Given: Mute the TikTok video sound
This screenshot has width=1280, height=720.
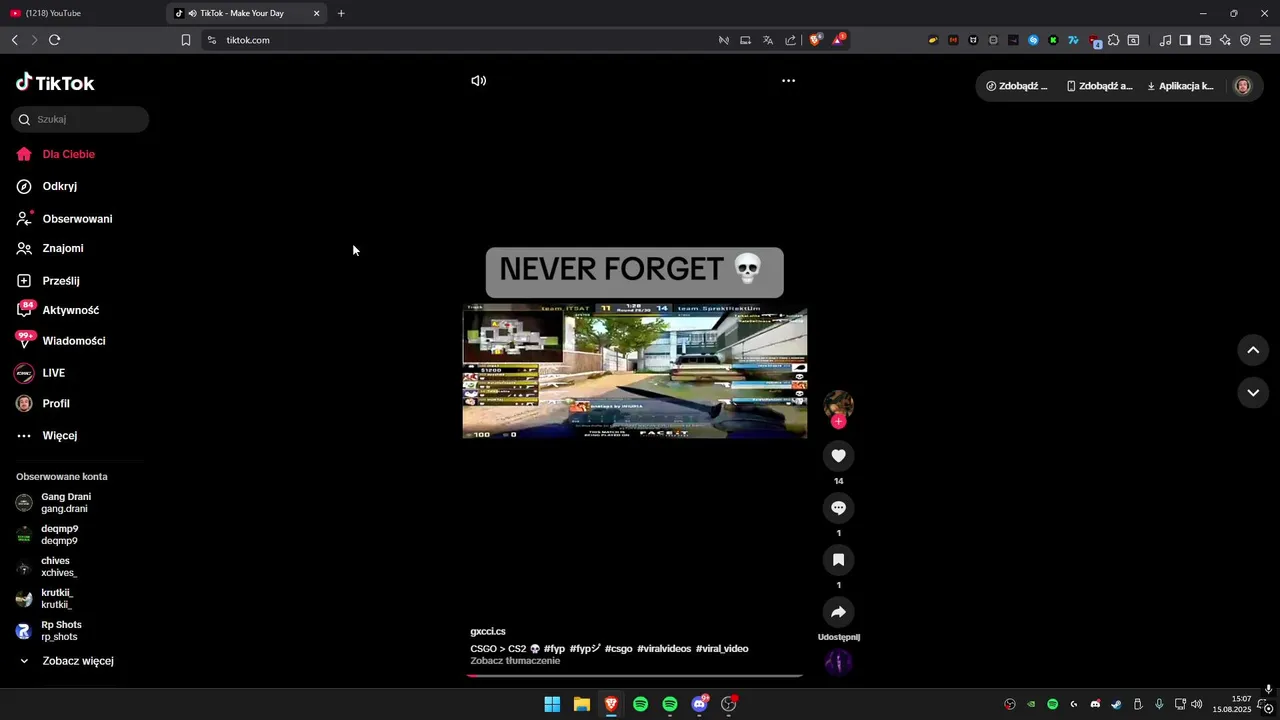Looking at the screenshot, I should click(478, 81).
